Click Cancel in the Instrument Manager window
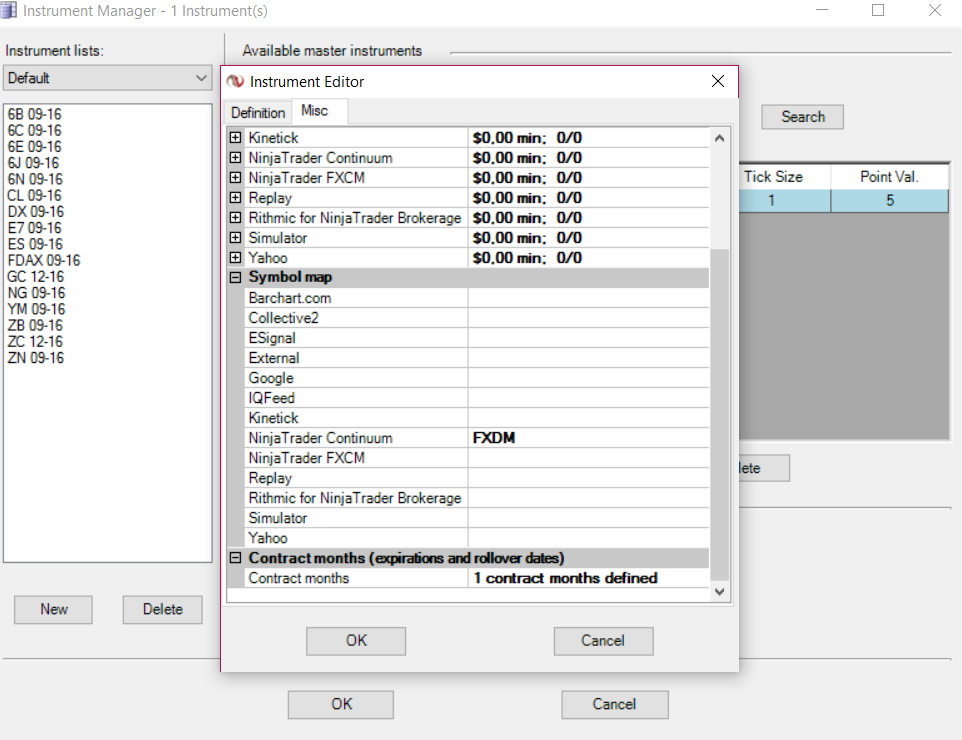962x740 pixels. [x=614, y=704]
